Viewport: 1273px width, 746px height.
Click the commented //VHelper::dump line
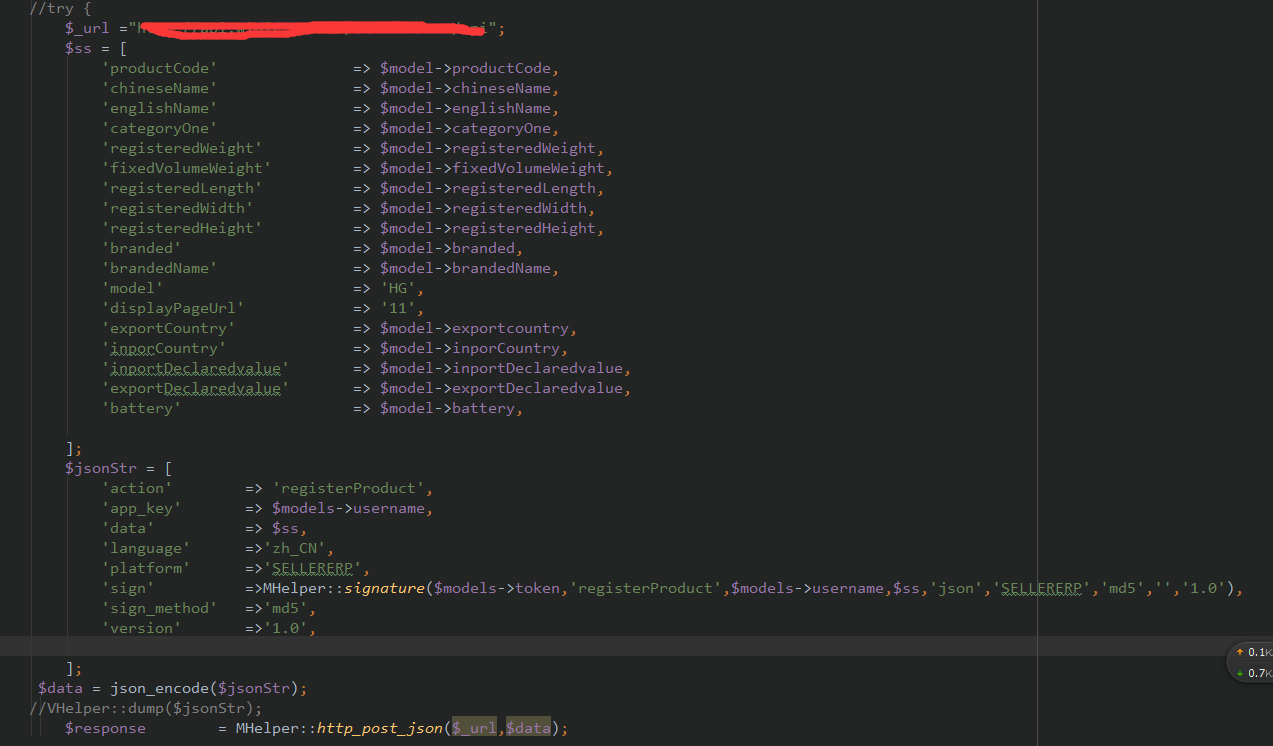(146, 708)
